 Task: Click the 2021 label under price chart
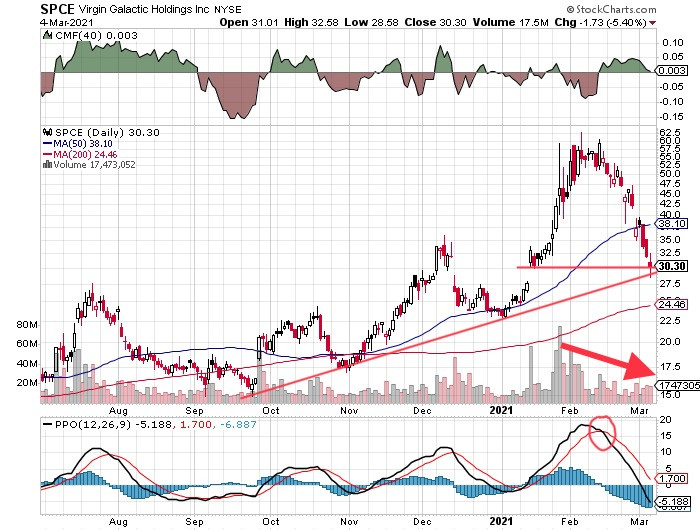[x=501, y=410]
